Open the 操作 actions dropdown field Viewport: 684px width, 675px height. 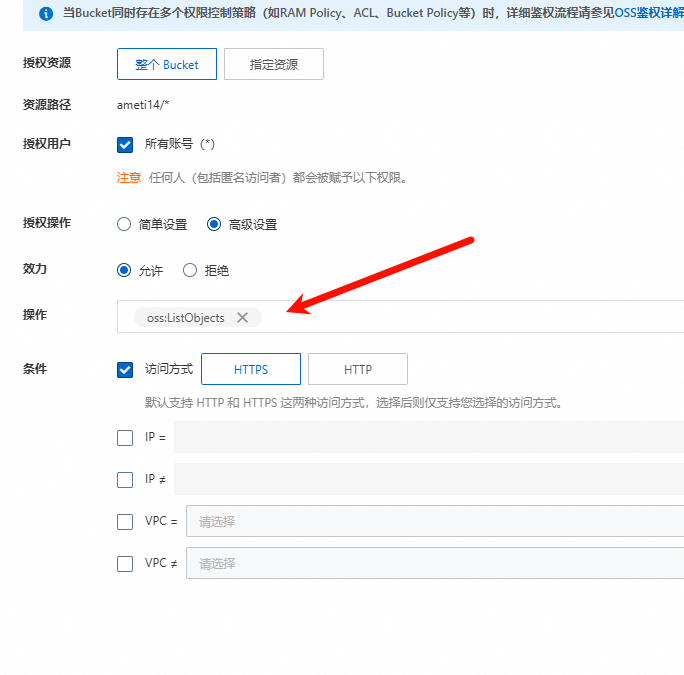click(x=470, y=317)
